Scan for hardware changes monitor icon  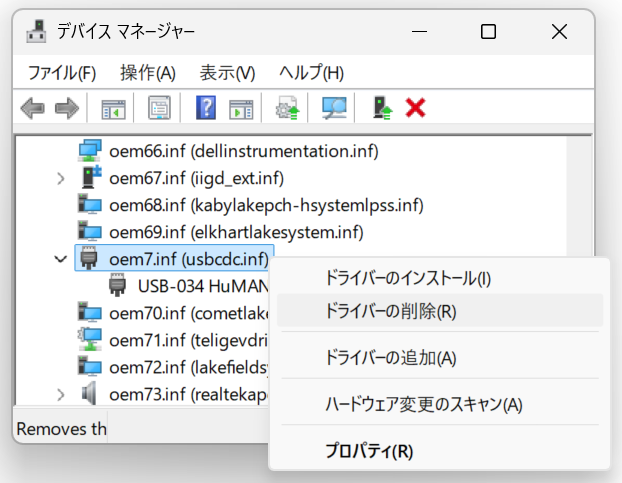[x=334, y=107]
